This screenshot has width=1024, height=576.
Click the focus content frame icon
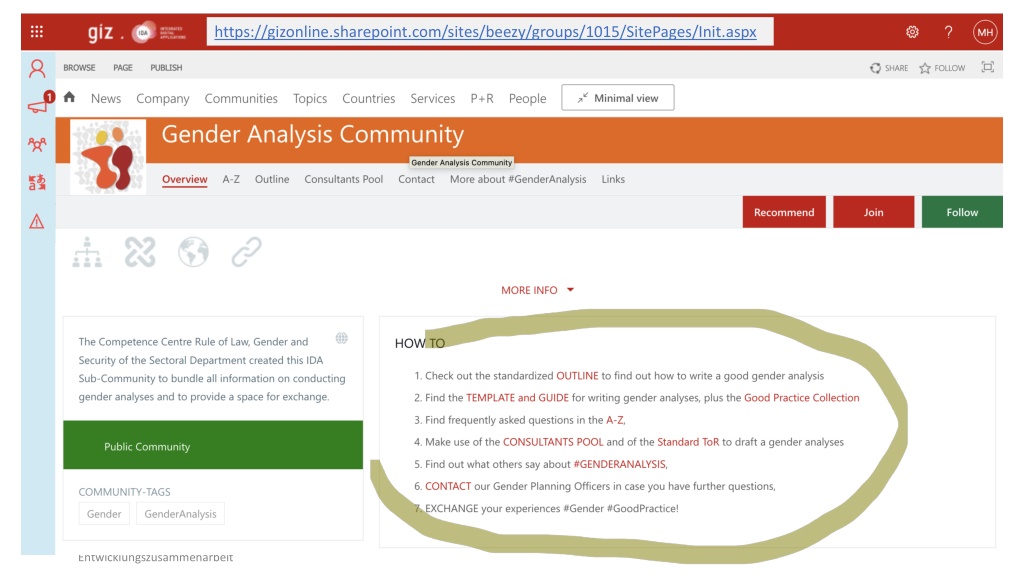(x=987, y=67)
